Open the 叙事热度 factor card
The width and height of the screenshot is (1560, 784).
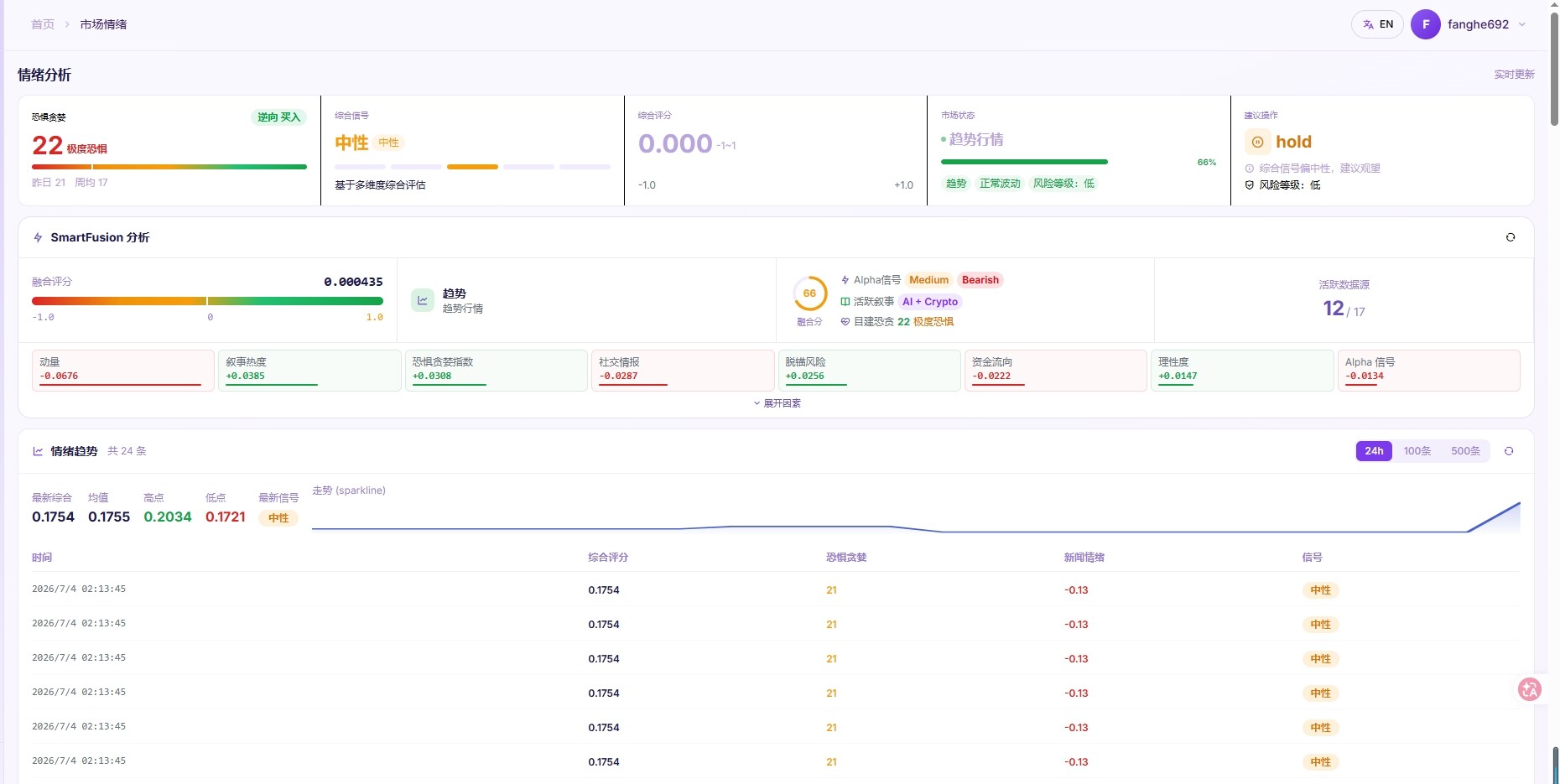[x=309, y=371]
